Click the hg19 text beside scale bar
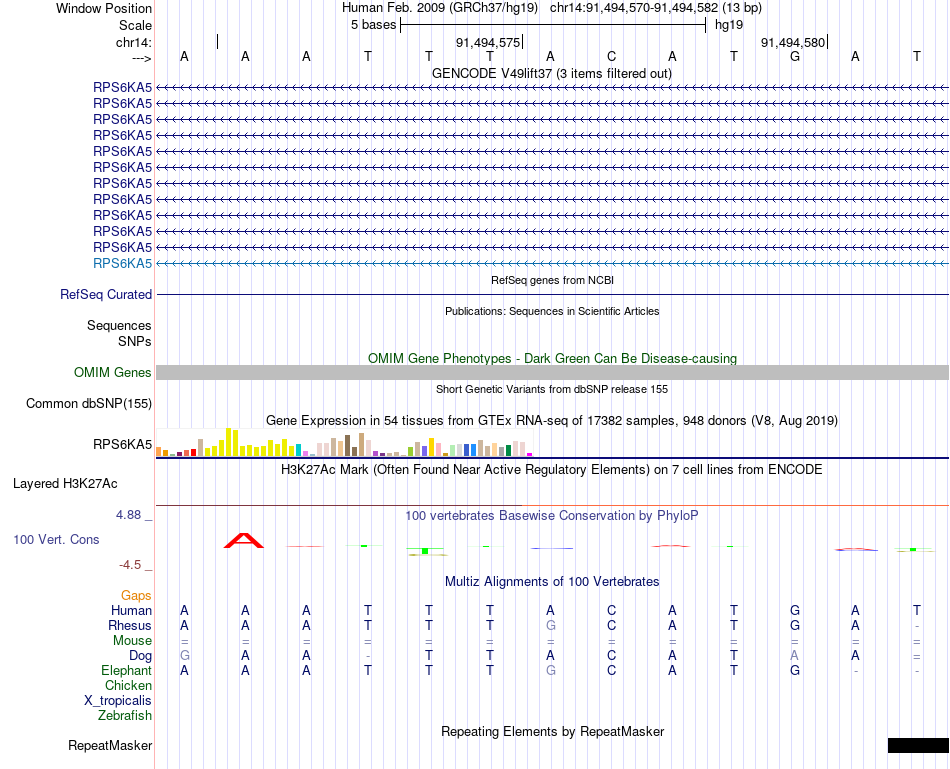The width and height of the screenshot is (950, 769). [729, 25]
